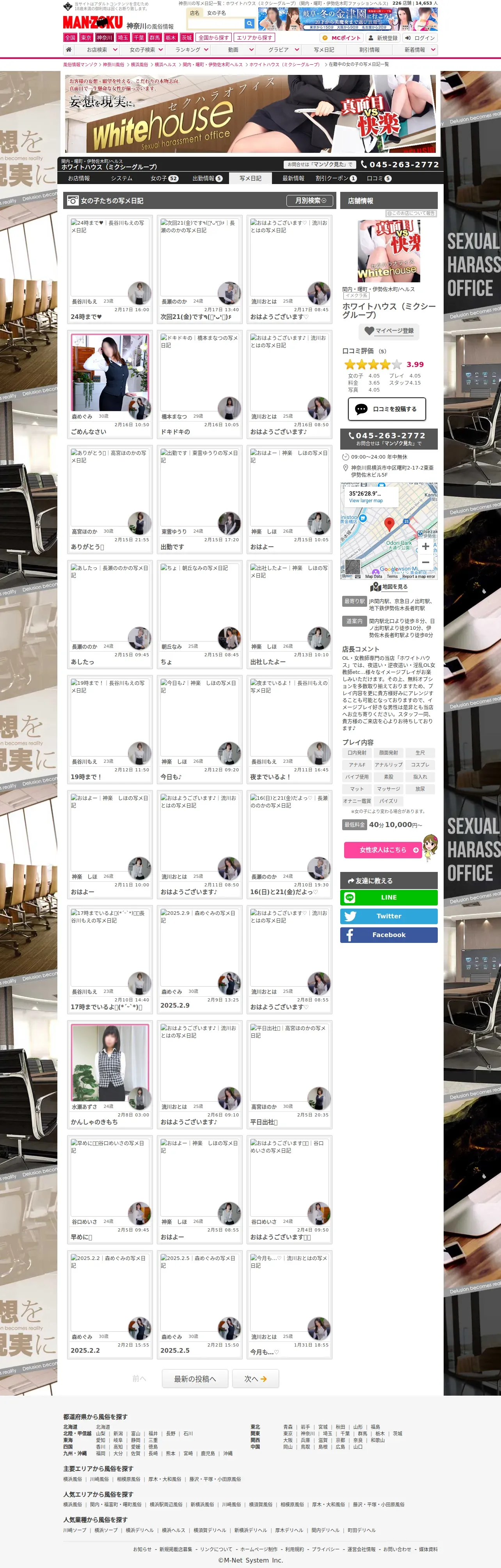Switch to お店情報 tab
This screenshot has width=501, height=1568.
tap(78, 178)
